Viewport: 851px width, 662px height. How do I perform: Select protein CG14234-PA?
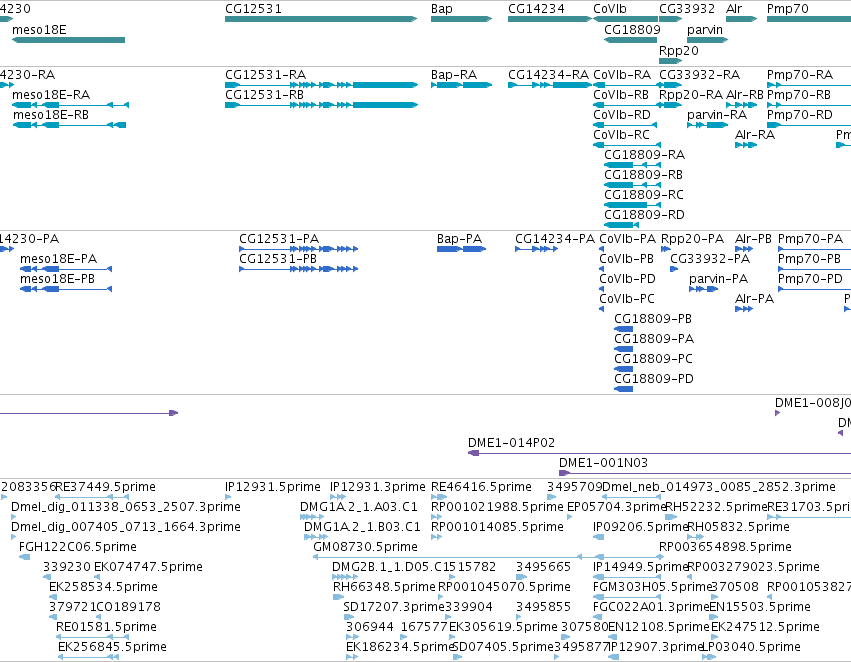[x=555, y=239]
